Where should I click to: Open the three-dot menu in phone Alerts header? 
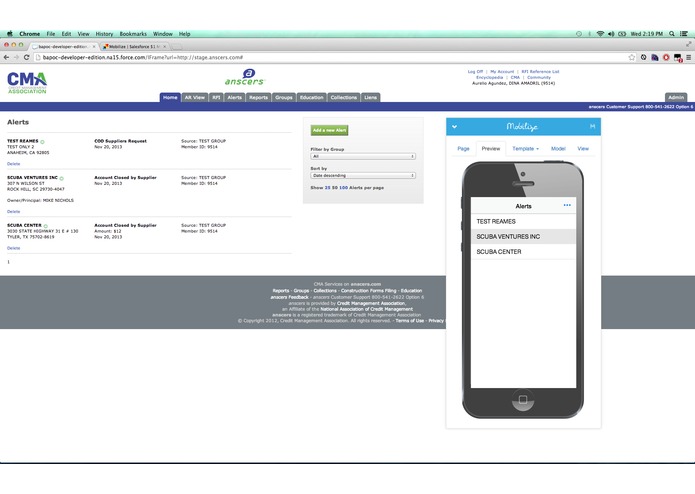point(567,205)
